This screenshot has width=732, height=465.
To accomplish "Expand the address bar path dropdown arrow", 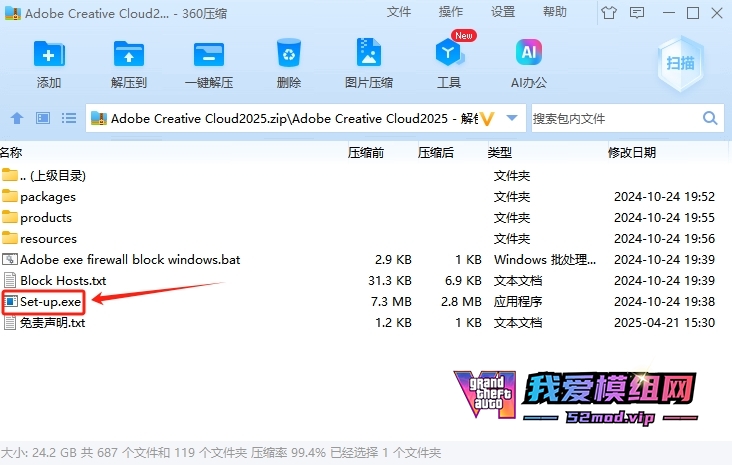I will tap(512, 118).
